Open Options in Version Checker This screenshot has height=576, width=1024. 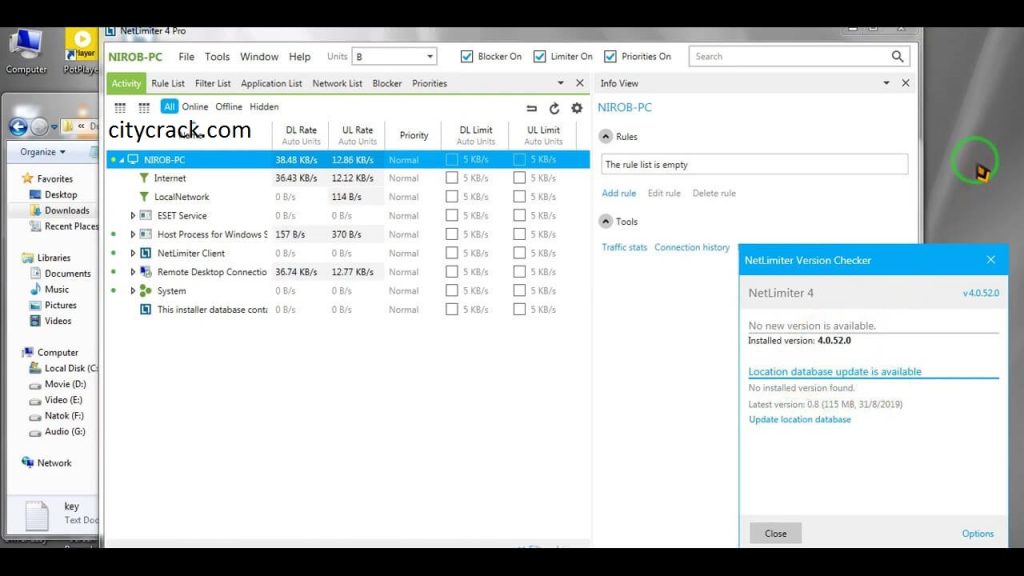[x=978, y=534]
